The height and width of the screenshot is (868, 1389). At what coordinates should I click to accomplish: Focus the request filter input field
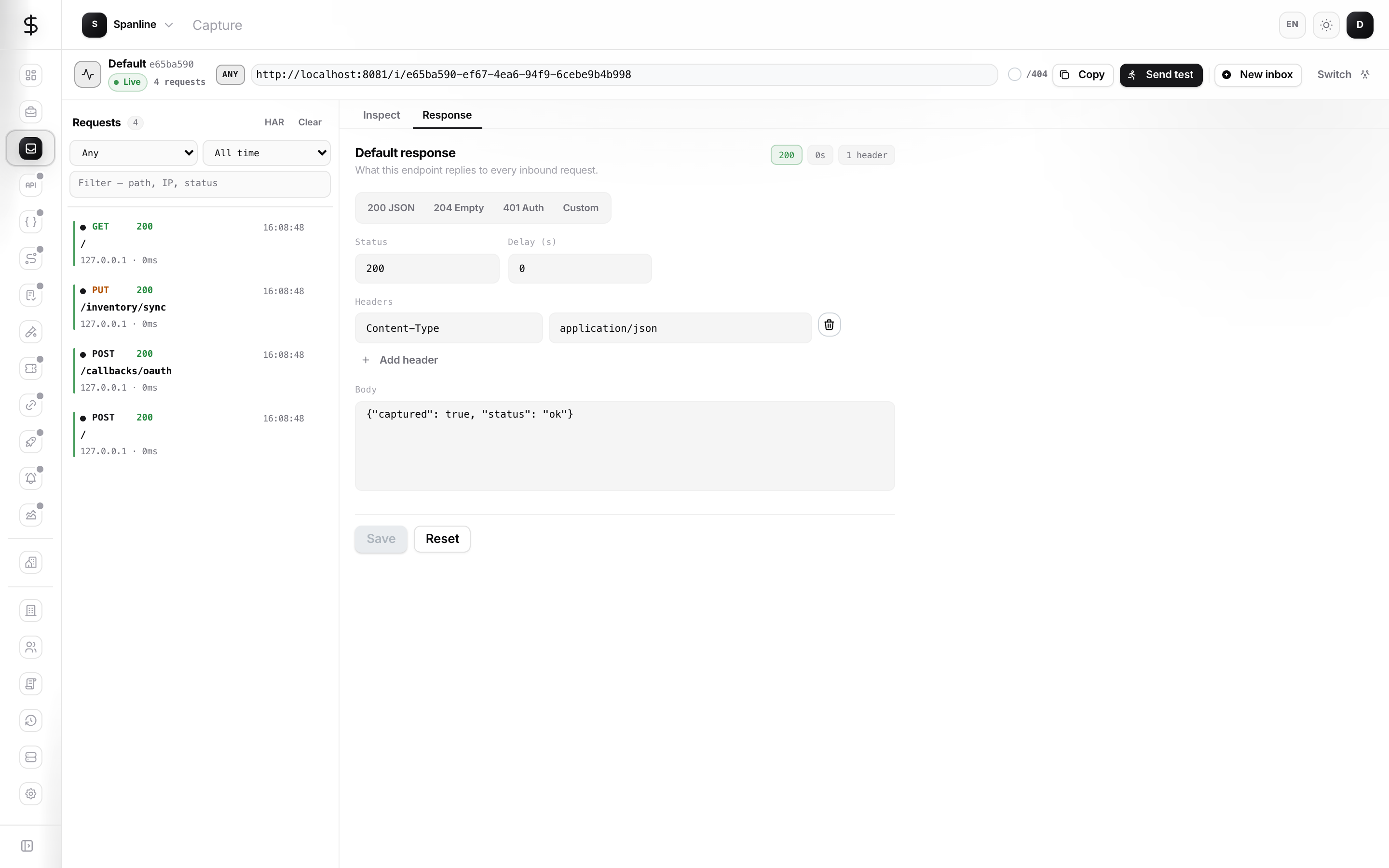coord(200,183)
